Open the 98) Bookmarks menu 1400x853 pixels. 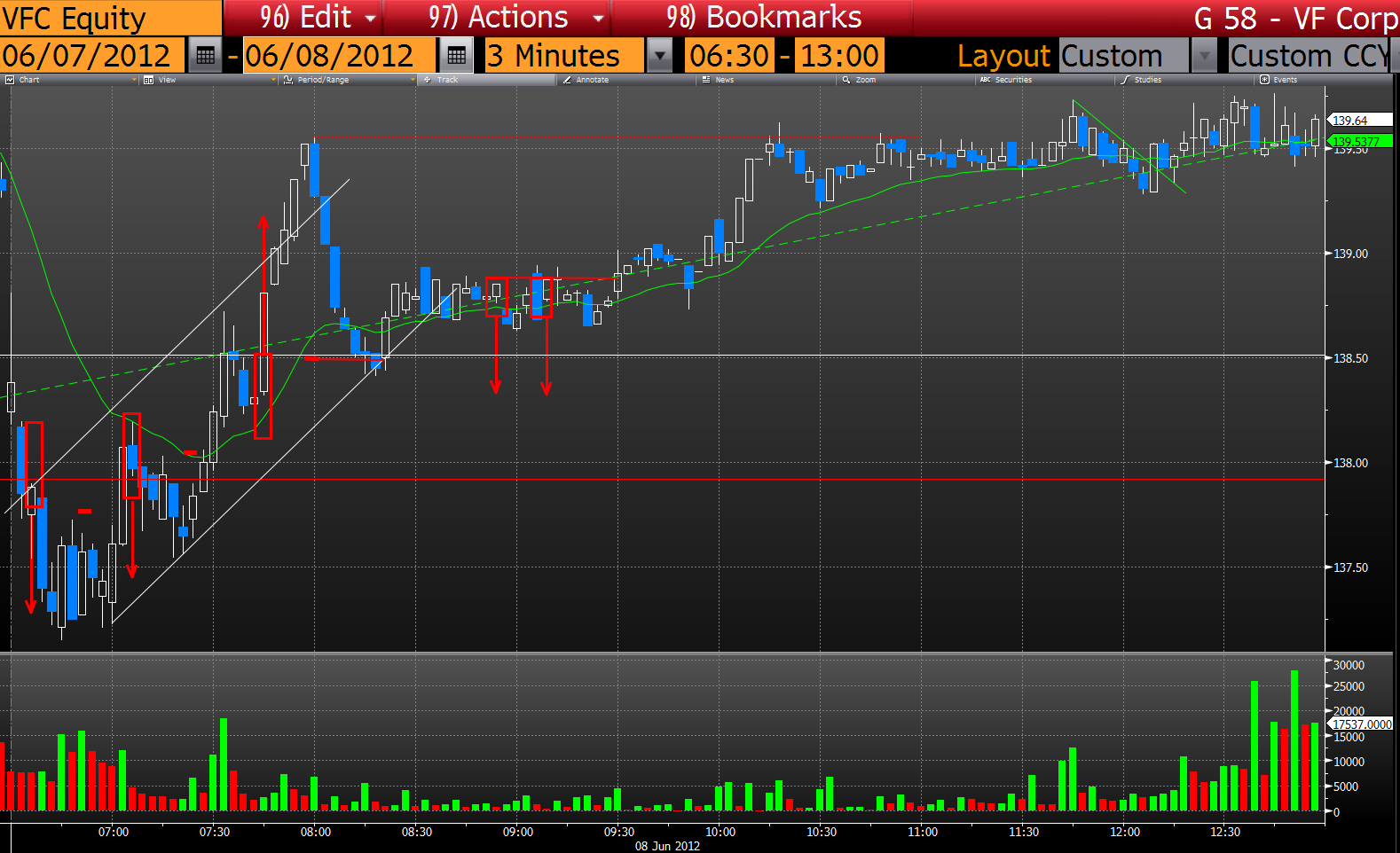(764, 18)
